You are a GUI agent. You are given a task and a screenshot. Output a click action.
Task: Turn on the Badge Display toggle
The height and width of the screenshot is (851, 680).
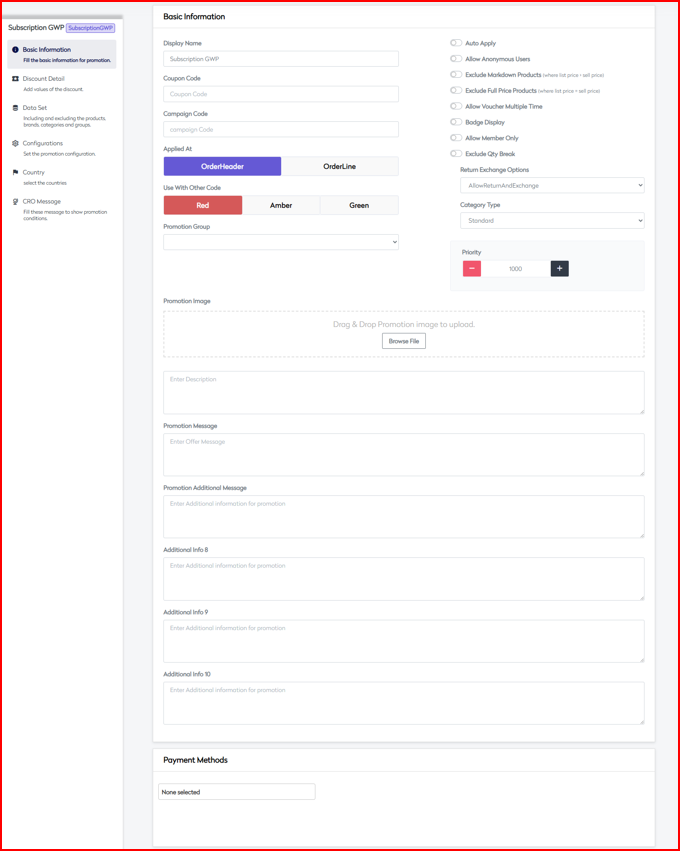pos(456,122)
